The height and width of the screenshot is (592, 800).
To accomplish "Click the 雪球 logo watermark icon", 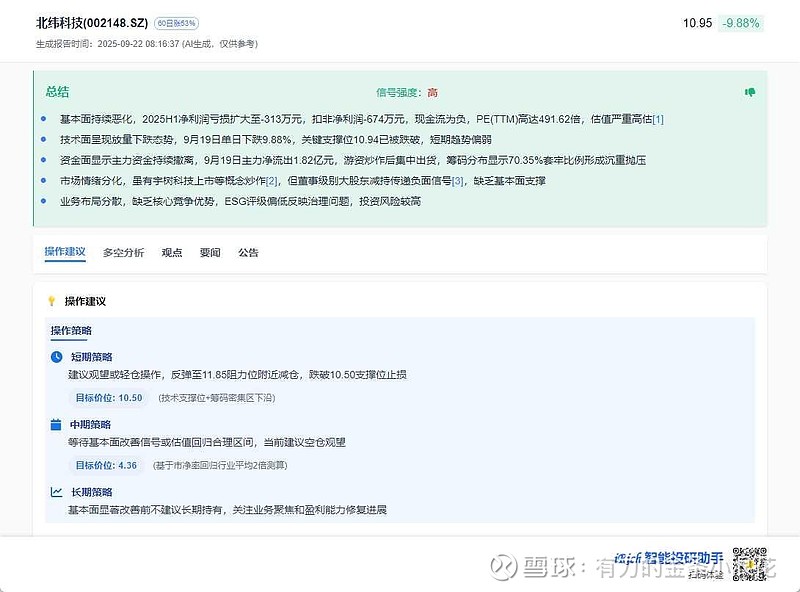I will coord(501,568).
